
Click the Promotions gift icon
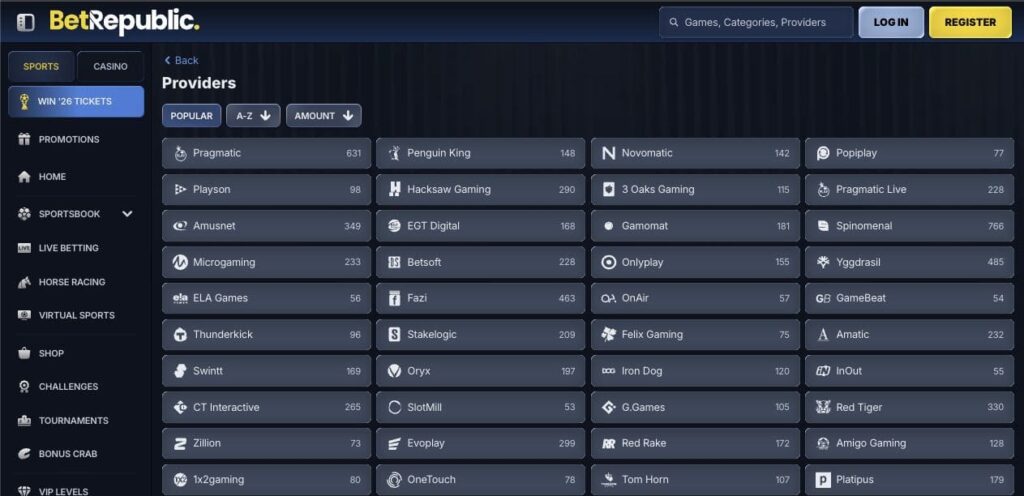coord(24,139)
